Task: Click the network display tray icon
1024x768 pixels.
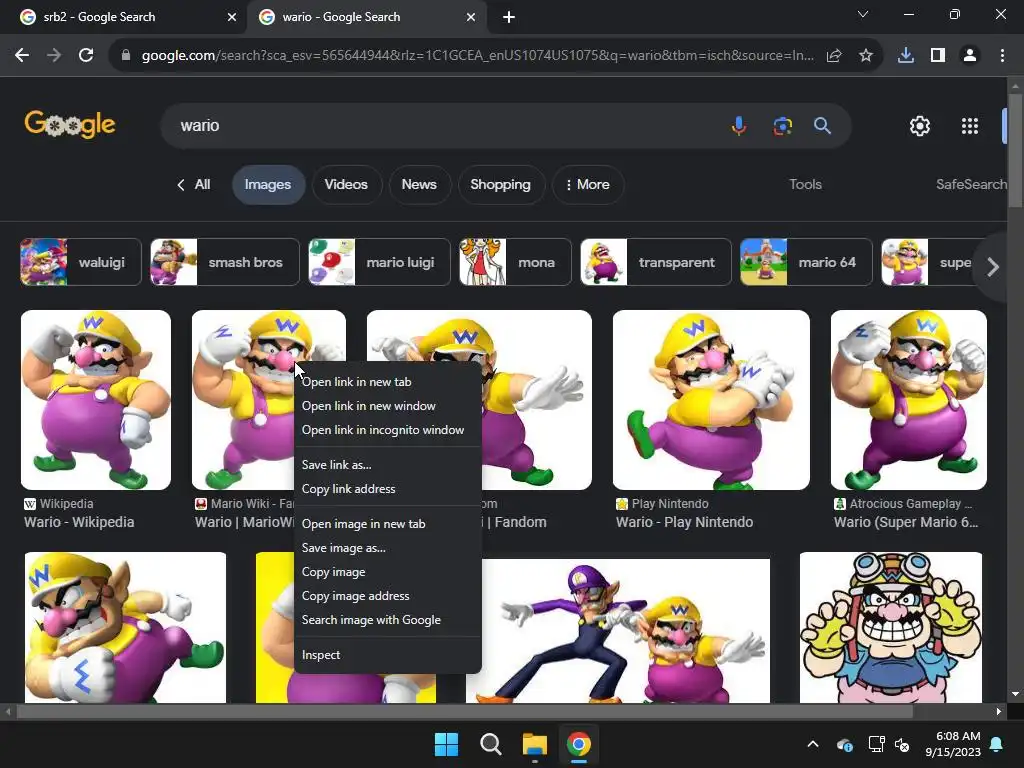Action: 876,744
